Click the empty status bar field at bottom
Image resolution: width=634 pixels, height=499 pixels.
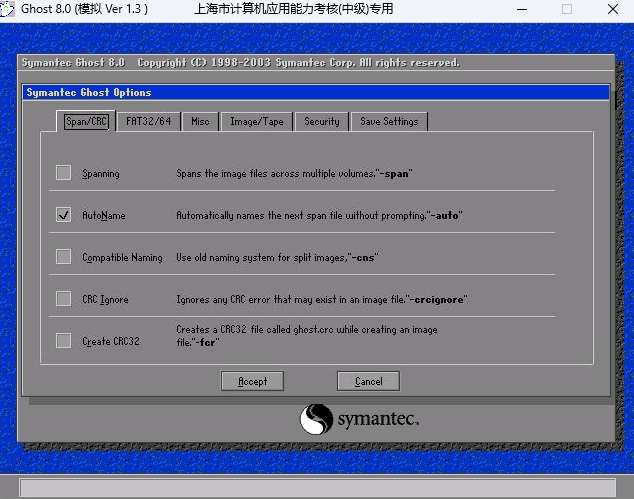pyautogui.click(x=317, y=488)
